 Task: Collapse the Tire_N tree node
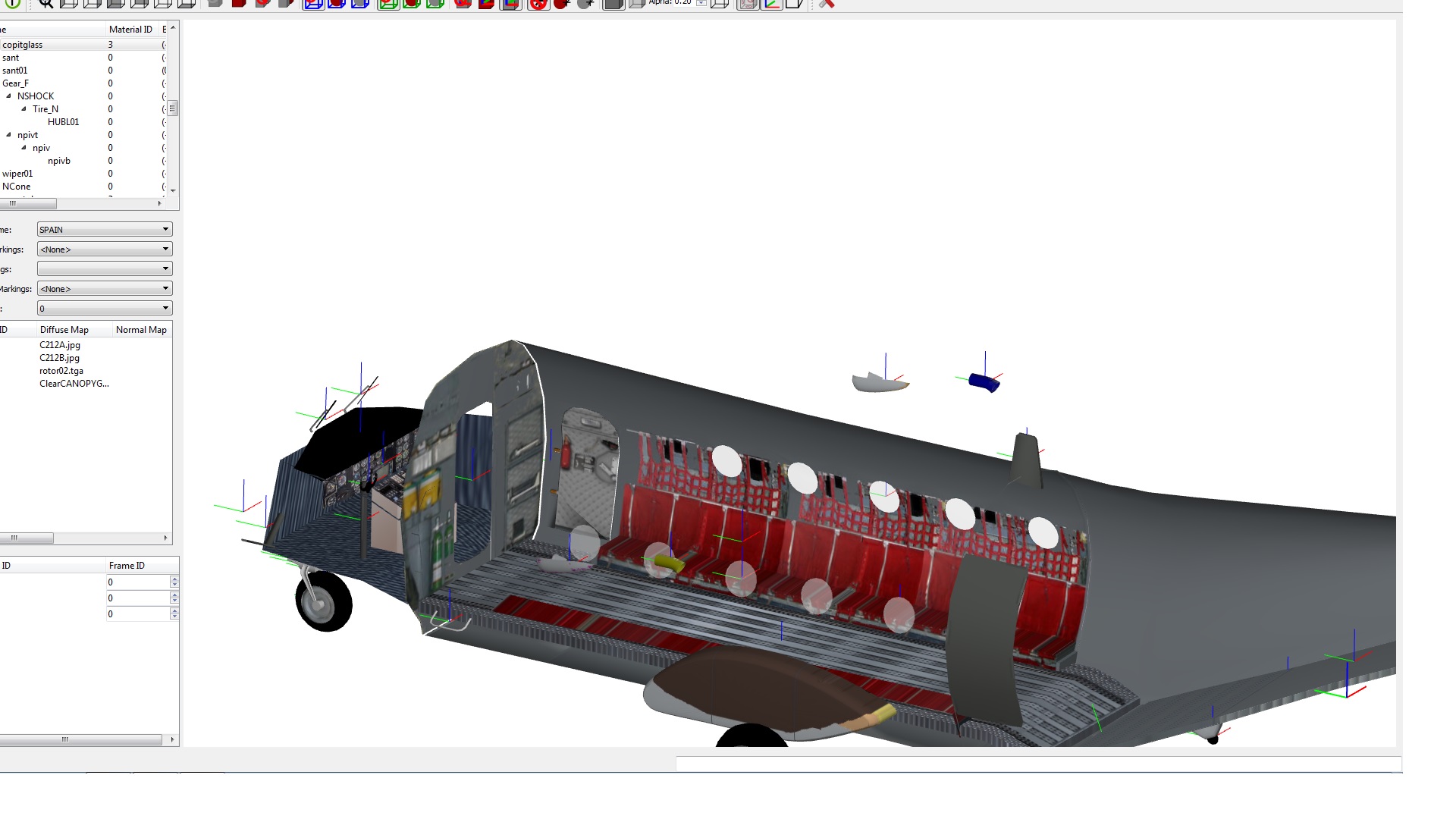tap(24, 108)
